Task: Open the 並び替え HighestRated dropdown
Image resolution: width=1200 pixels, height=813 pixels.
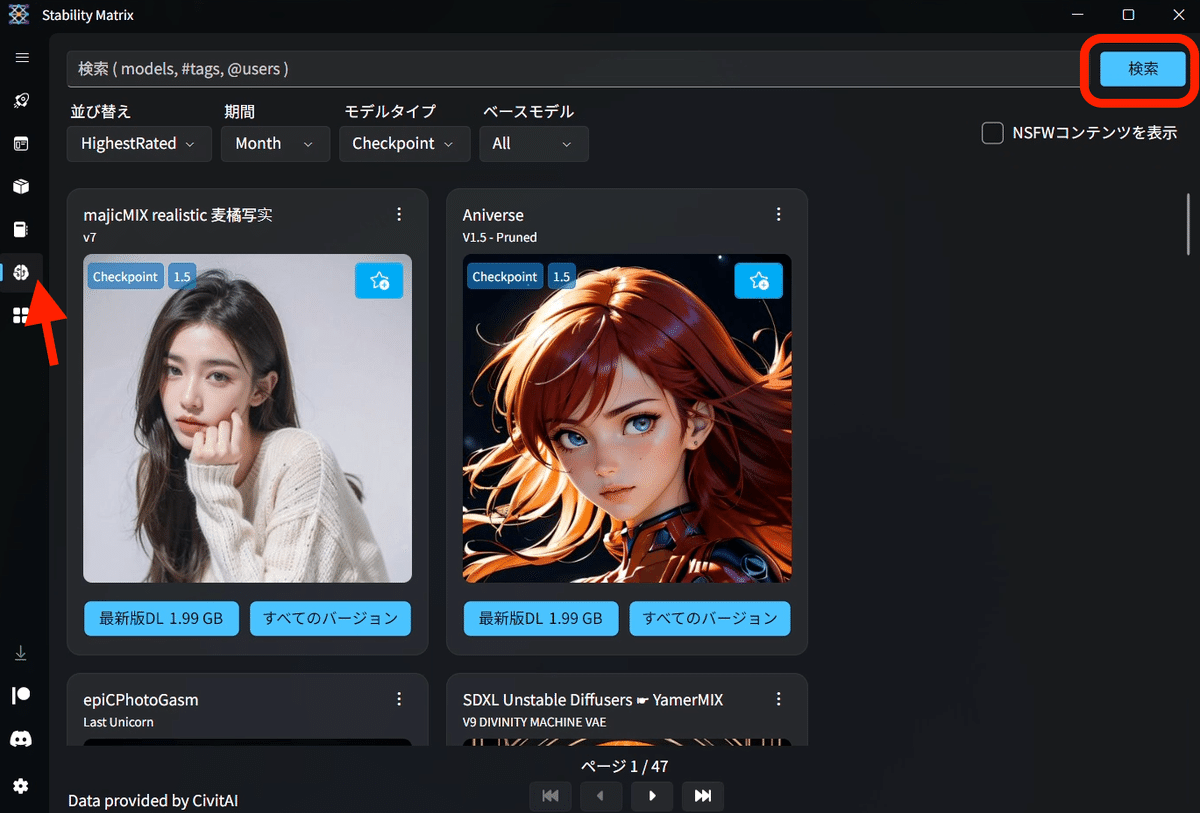Action: tap(140, 144)
